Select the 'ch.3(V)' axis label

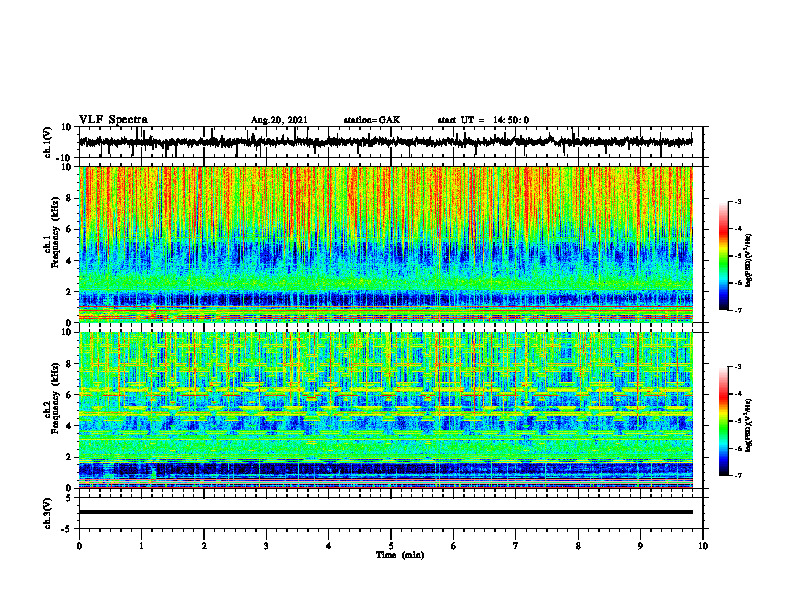click(x=47, y=513)
